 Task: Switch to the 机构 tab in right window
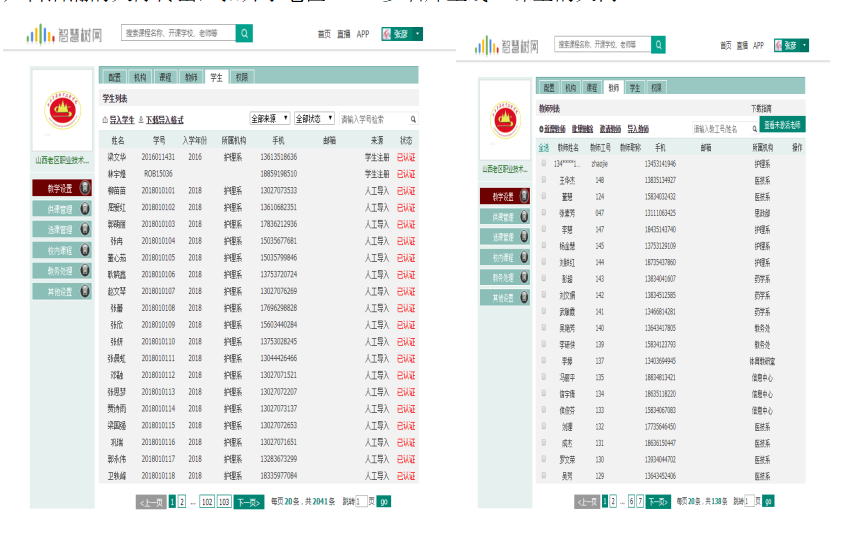pyautogui.click(x=566, y=88)
